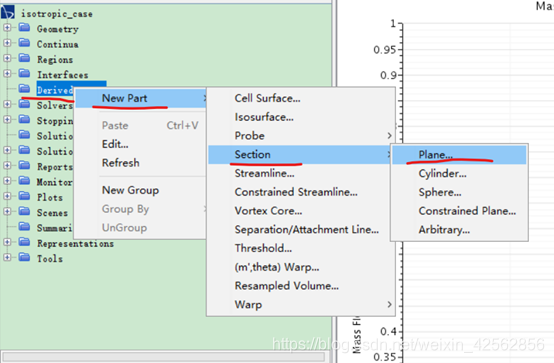Click the Tools folder icon
Image resolution: width=554 pixels, height=363 pixels.
pyautogui.click(x=24, y=257)
